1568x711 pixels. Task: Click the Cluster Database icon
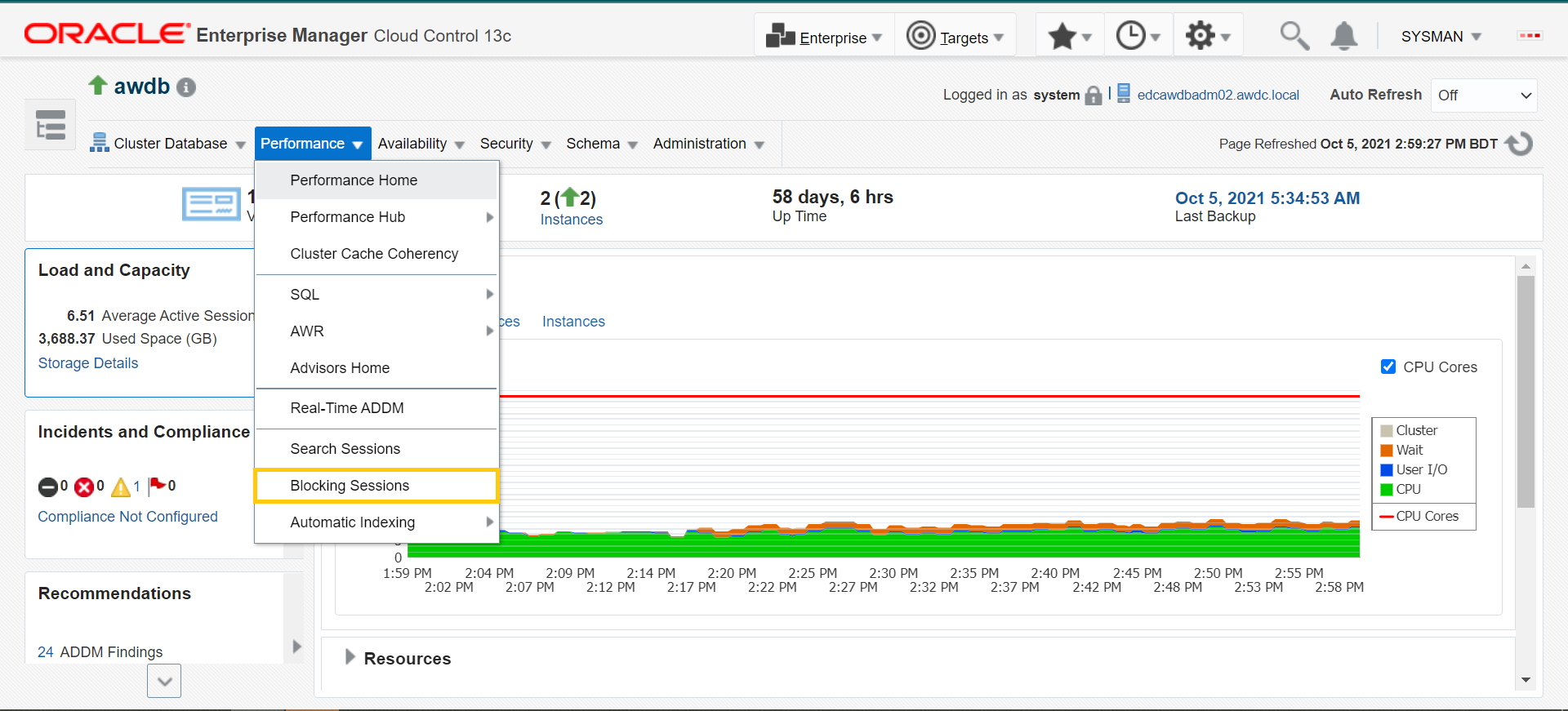tap(99, 143)
